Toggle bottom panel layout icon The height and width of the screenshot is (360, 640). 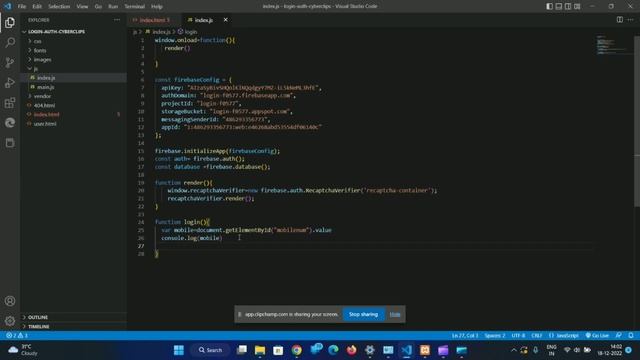(559, 6)
